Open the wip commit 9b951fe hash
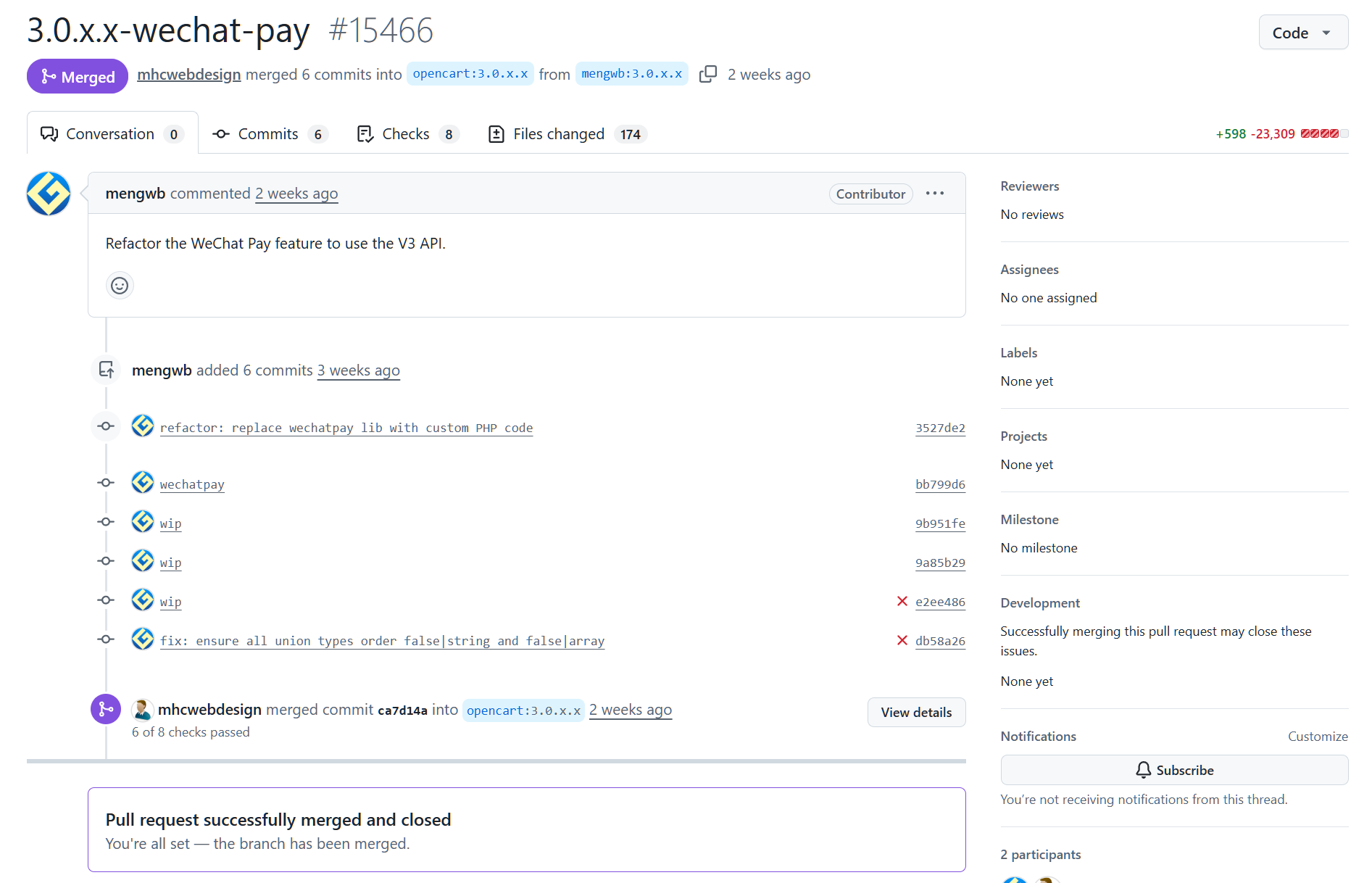Image resolution: width=1372 pixels, height=883 pixels. [x=940, y=523]
